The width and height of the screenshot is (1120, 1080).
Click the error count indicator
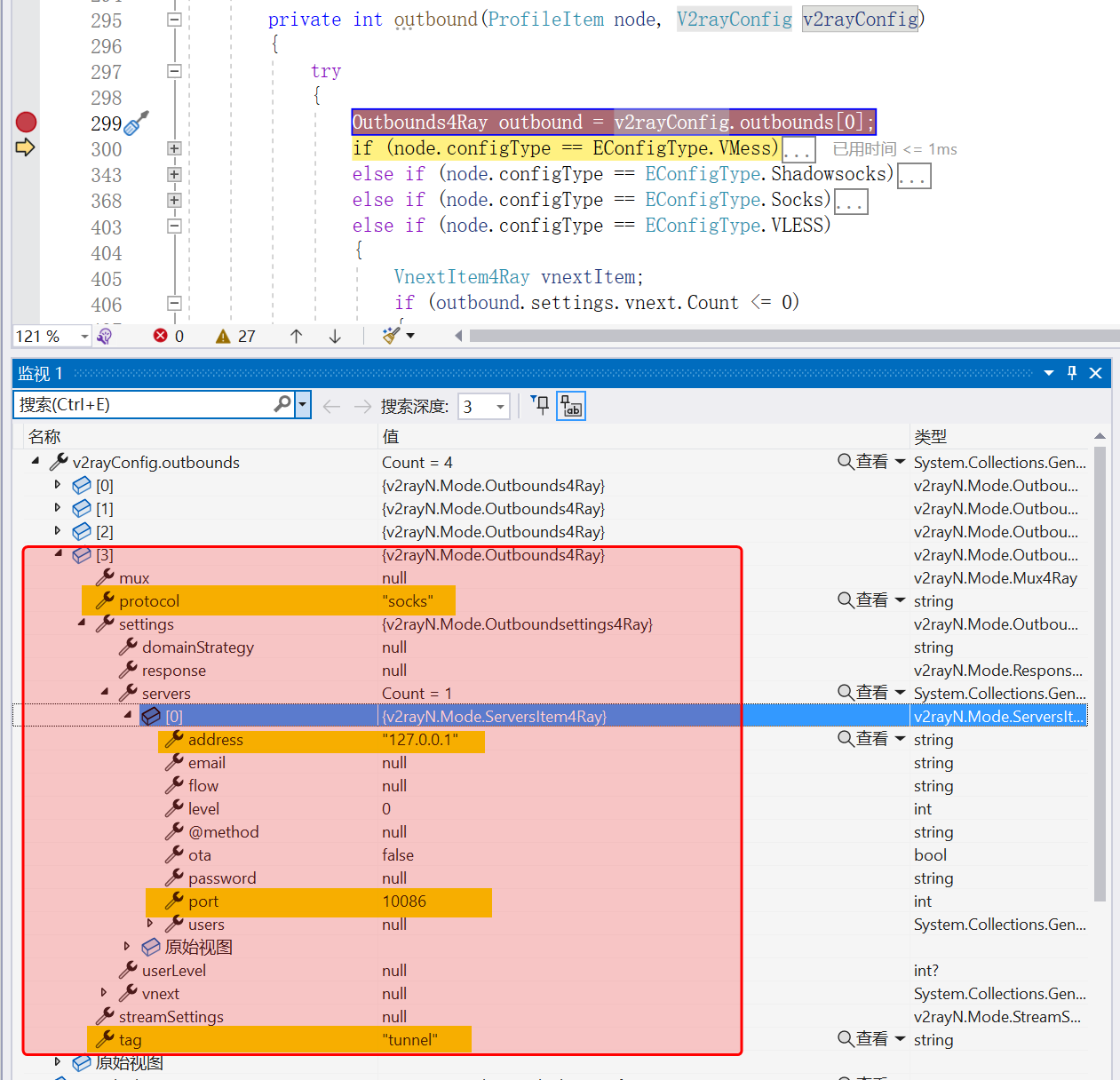tap(169, 336)
